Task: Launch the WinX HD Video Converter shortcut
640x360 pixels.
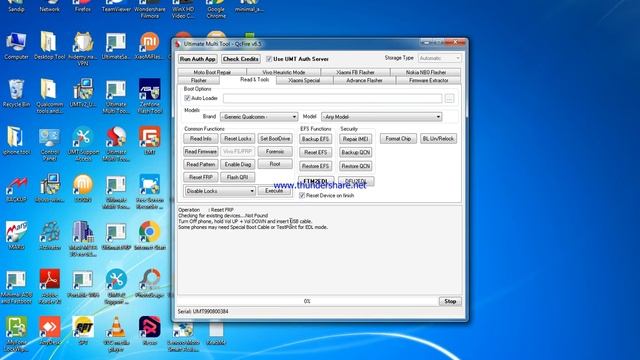Action: tap(183, 9)
